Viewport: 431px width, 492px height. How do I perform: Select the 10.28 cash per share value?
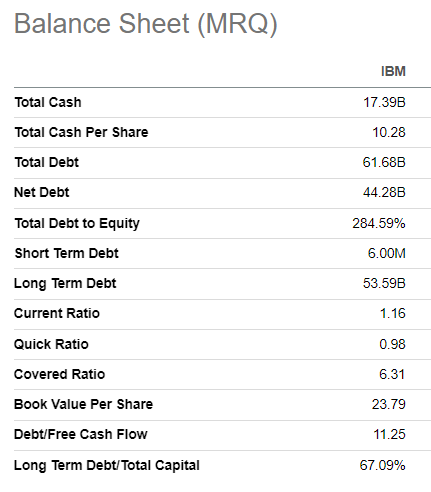pyautogui.click(x=389, y=132)
